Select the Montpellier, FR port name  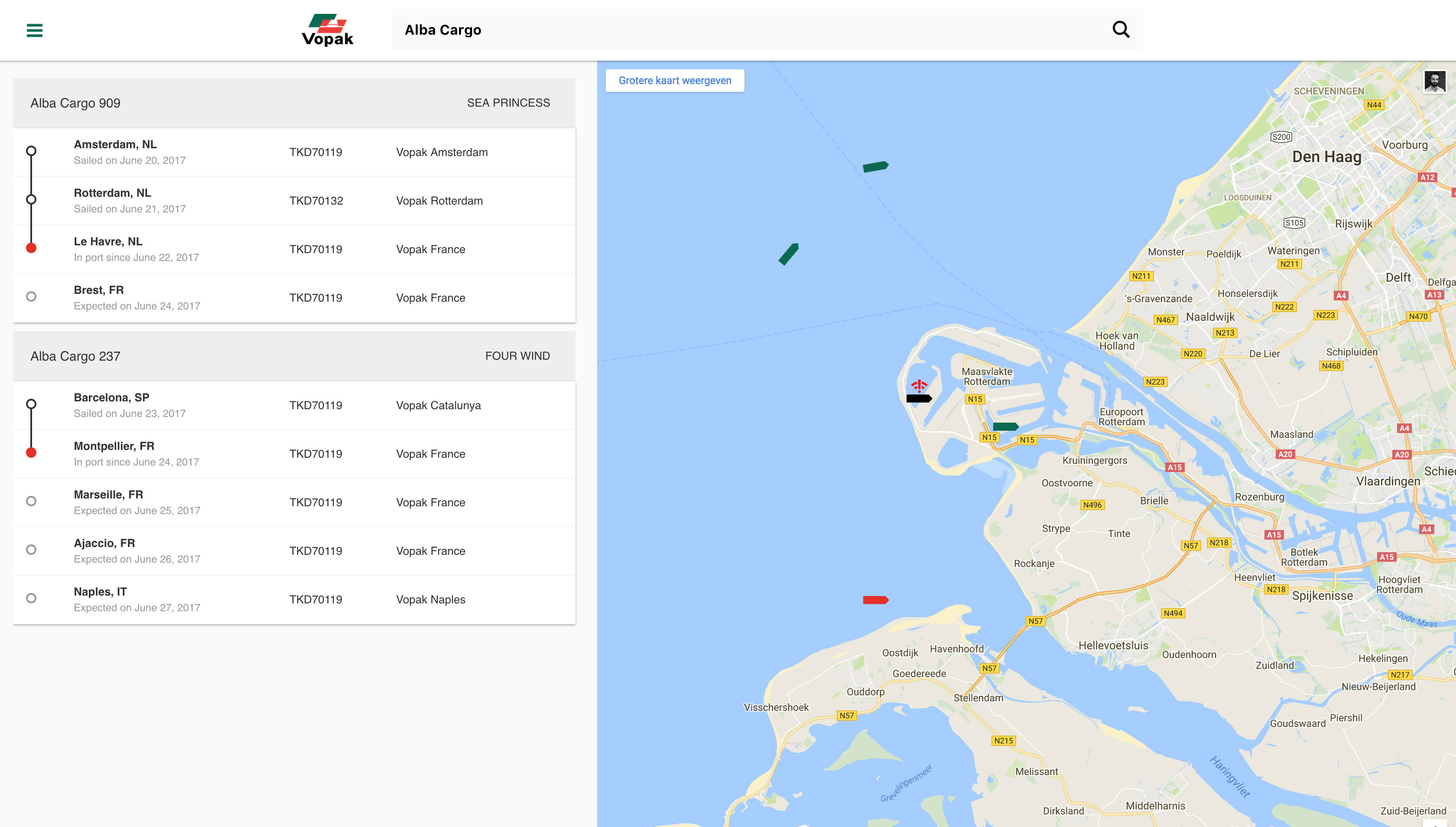click(114, 446)
